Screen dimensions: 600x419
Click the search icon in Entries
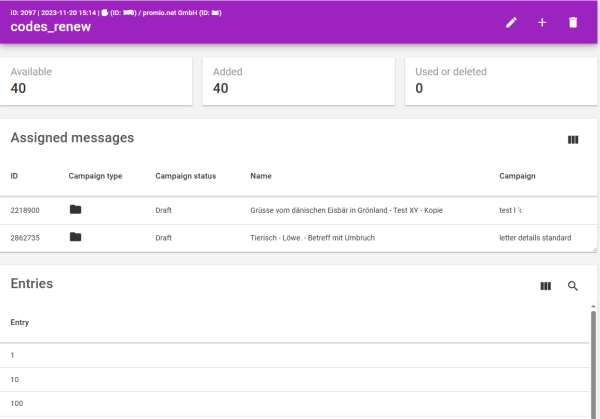pyautogui.click(x=573, y=286)
